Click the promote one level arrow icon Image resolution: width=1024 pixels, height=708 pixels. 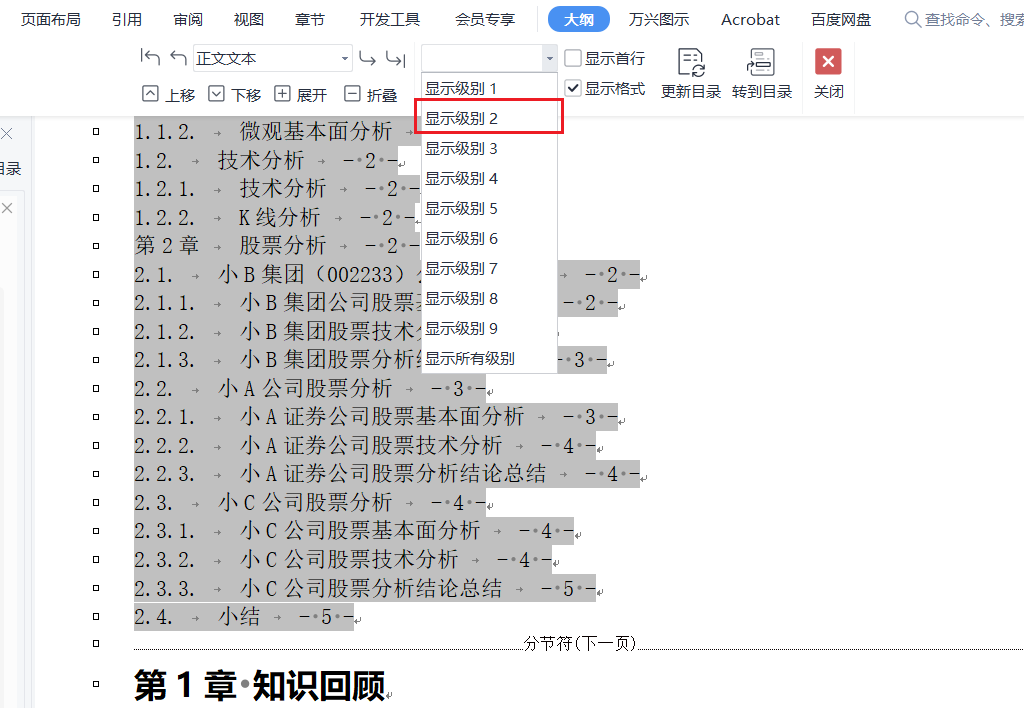point(178,58)
